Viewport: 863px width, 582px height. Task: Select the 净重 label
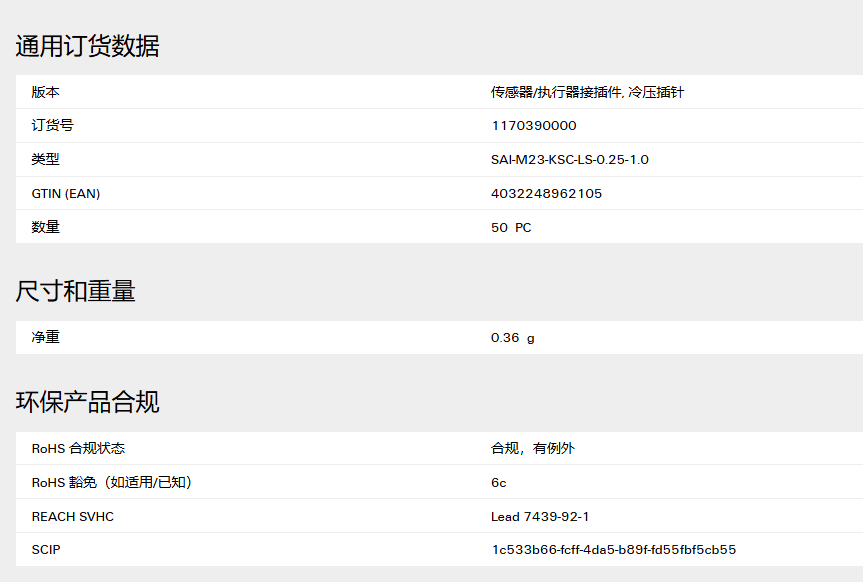46,337
